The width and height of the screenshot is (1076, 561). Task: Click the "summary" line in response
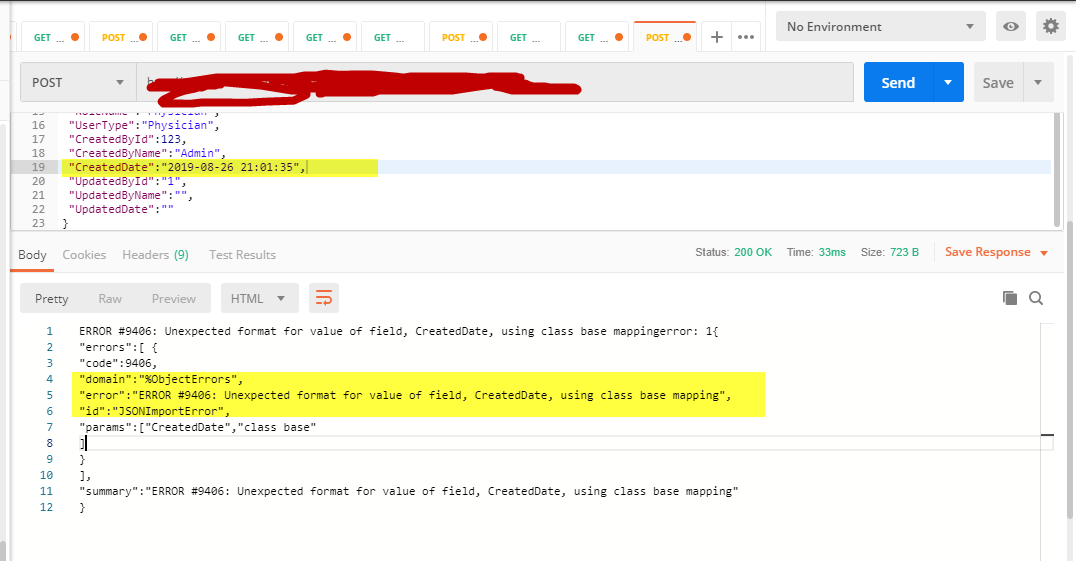[408, 491]
